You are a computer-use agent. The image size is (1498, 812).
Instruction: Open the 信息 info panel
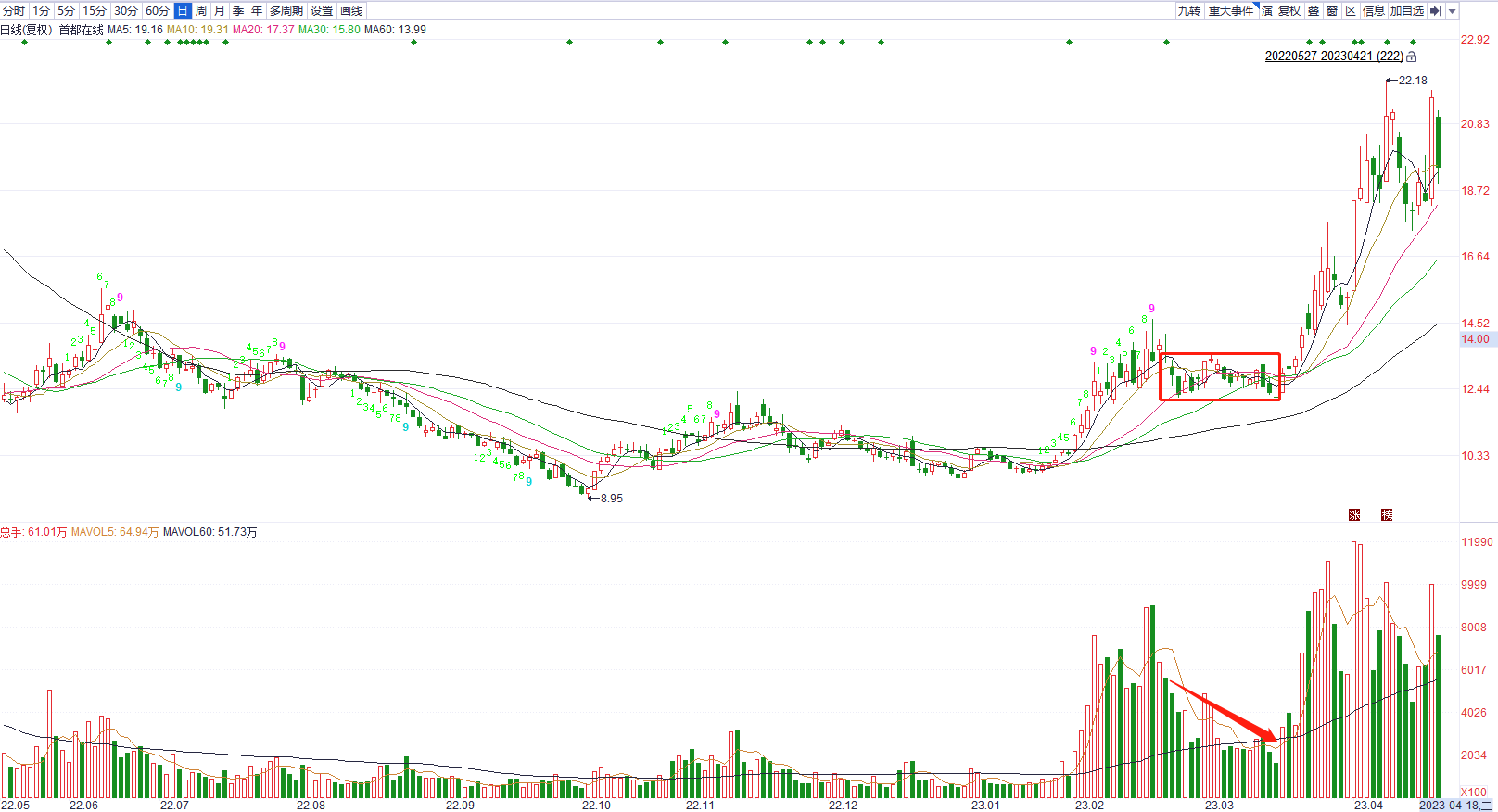[1374, 11]
